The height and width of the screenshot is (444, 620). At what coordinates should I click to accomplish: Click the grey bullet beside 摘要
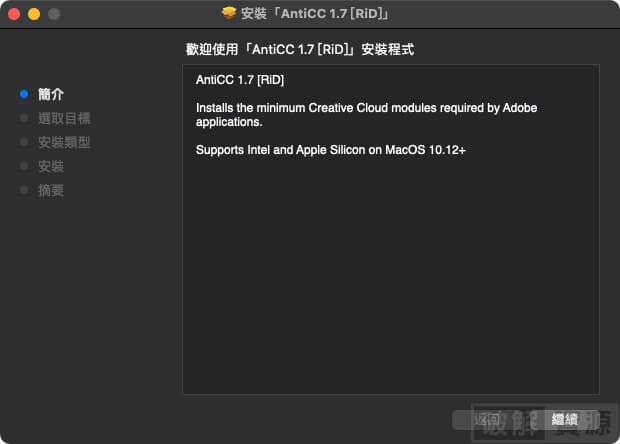point(24,191)
